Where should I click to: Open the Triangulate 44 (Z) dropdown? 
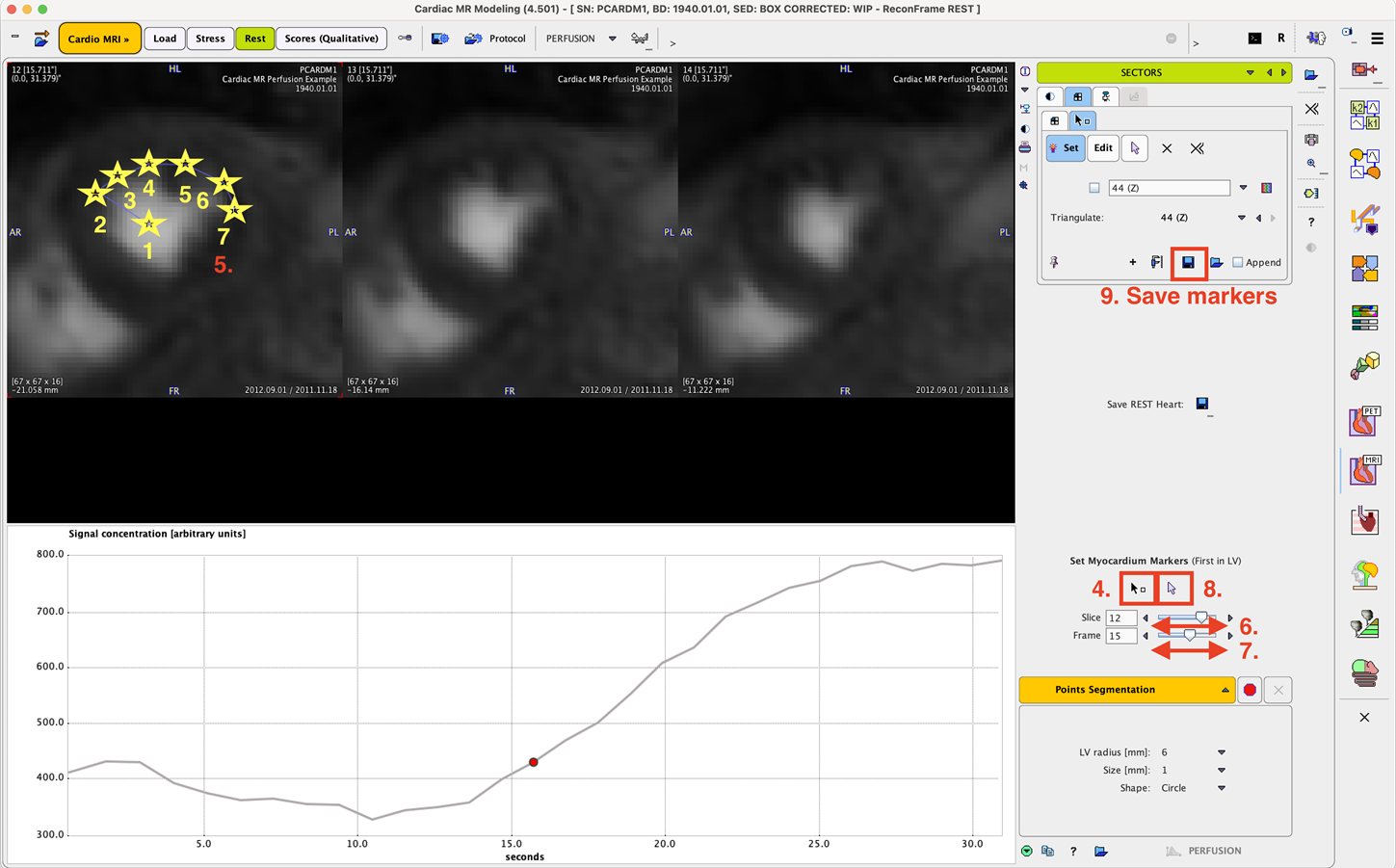pos(1242,218)
